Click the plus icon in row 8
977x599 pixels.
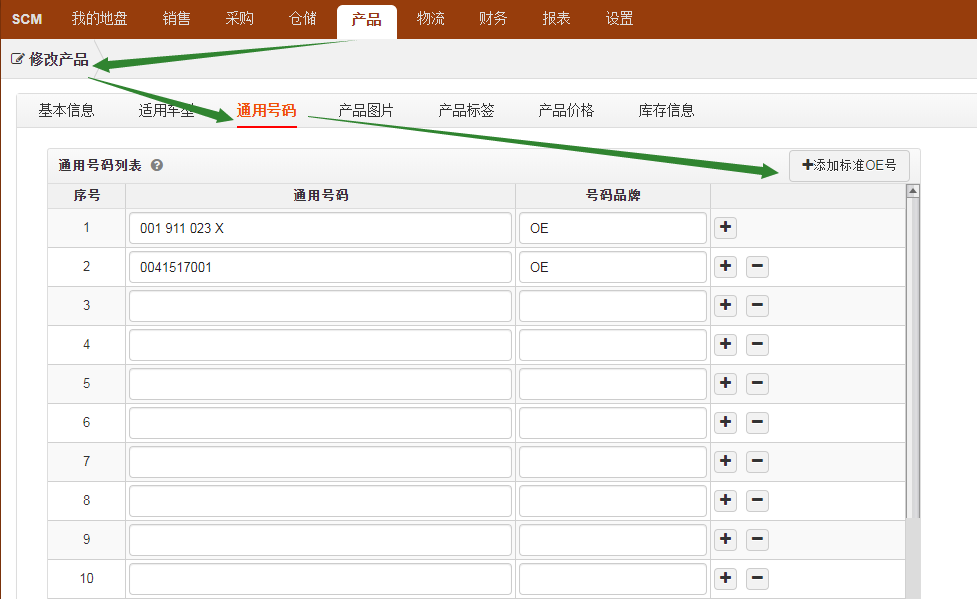tap(725, 501)
